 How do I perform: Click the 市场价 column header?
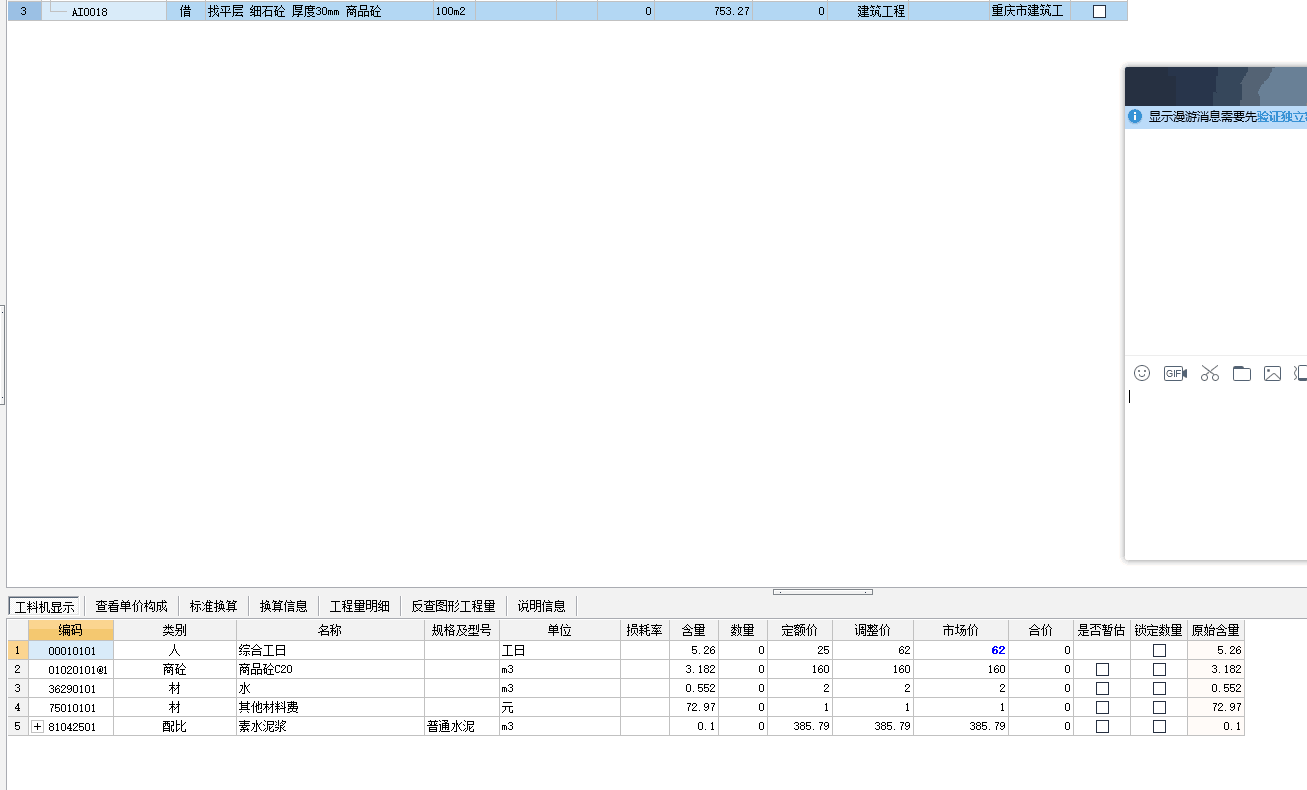[x=961, y=631]
